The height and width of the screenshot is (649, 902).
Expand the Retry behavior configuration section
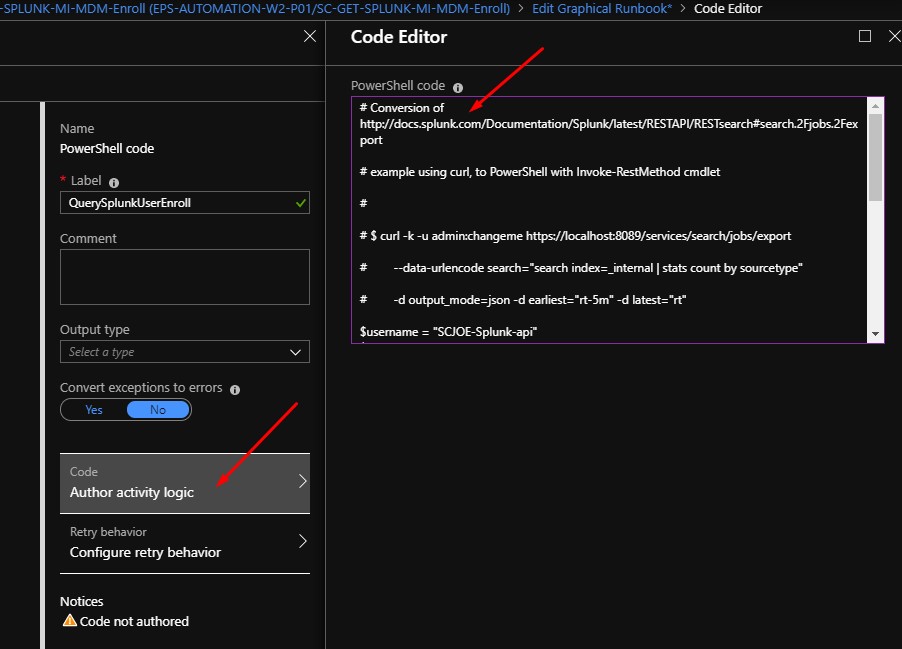(185, 542)
